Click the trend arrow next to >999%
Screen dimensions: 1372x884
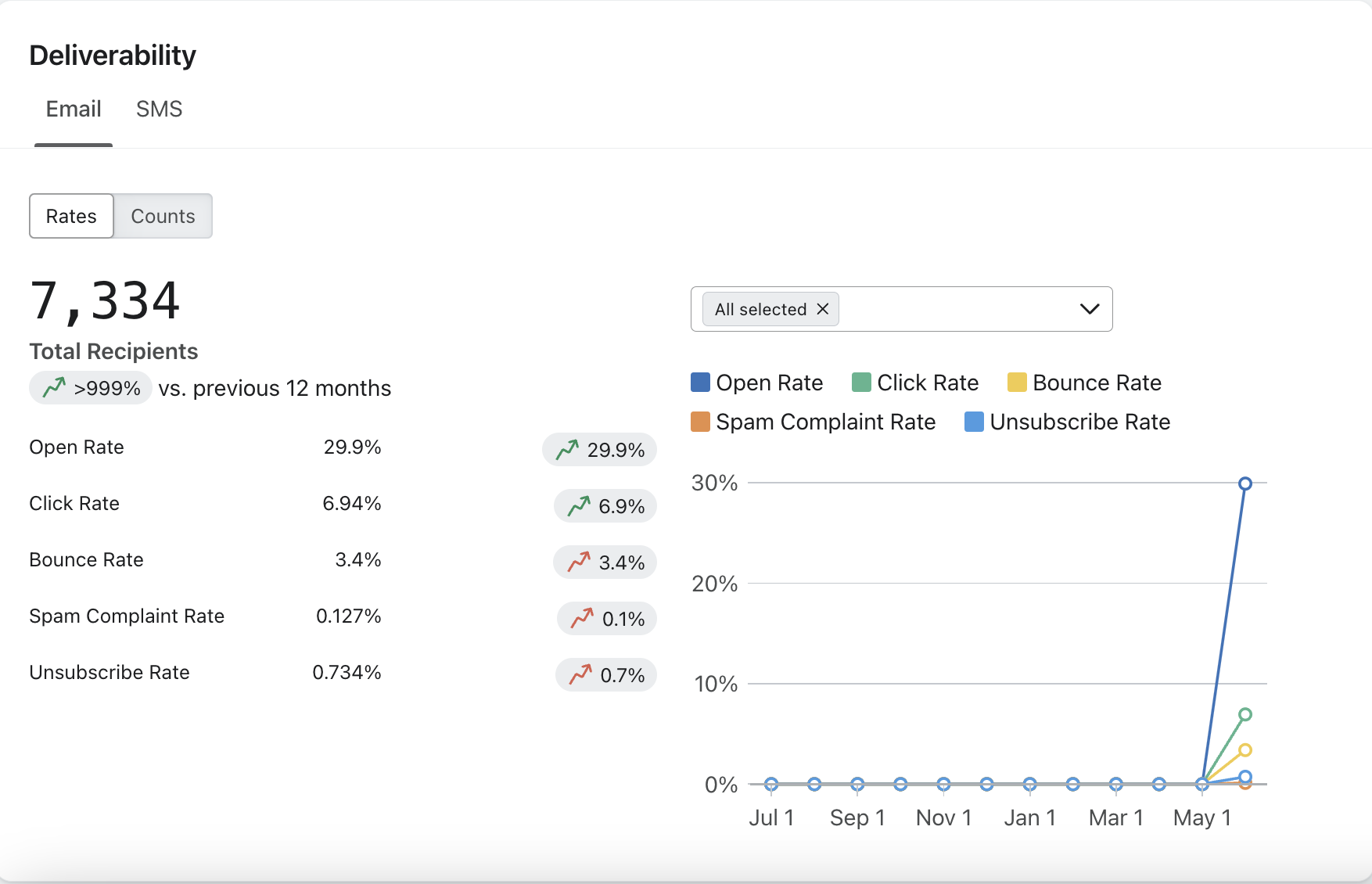[x=54, y=387]
